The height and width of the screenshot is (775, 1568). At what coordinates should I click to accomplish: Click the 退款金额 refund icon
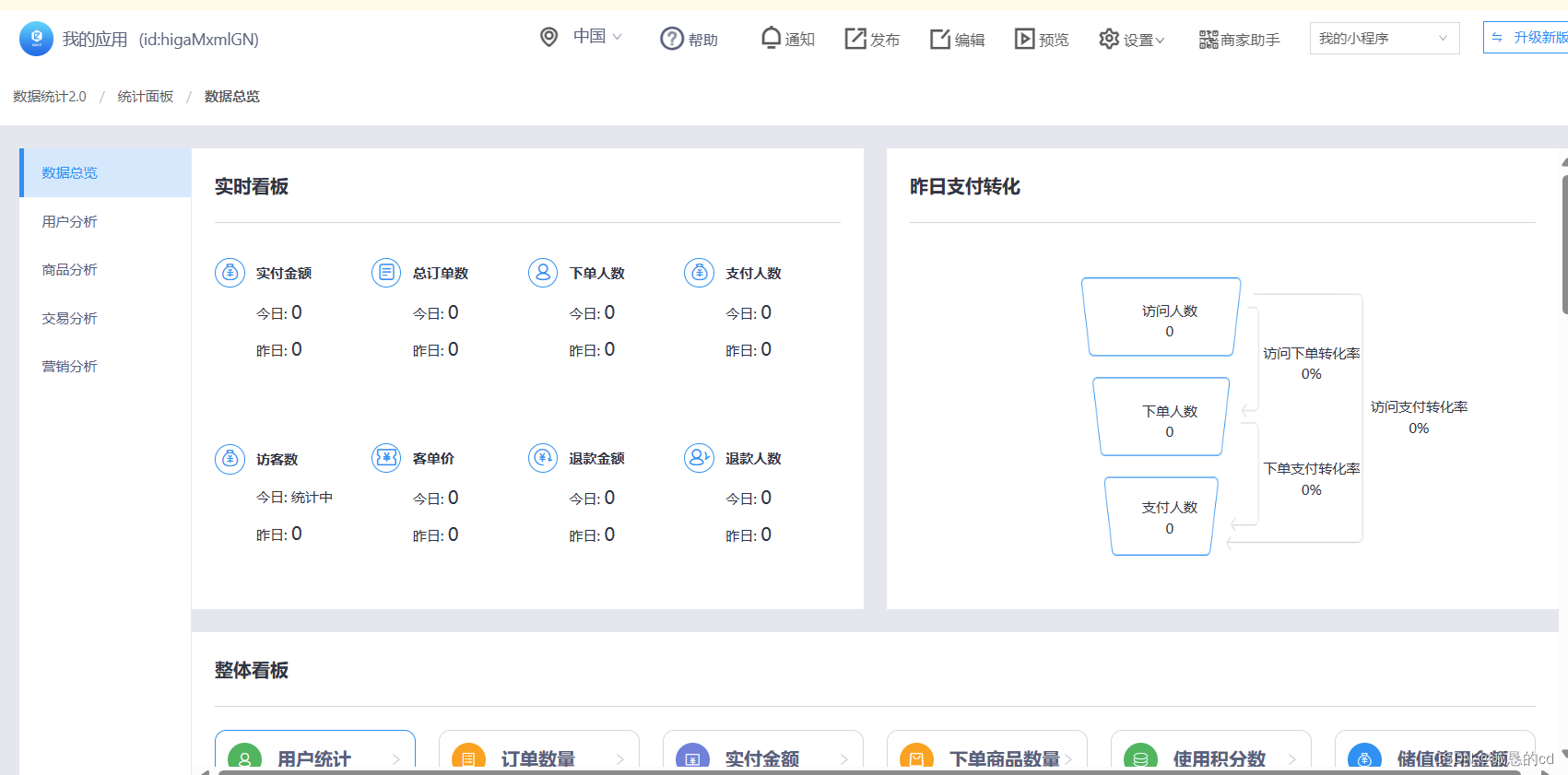[543, 458]
